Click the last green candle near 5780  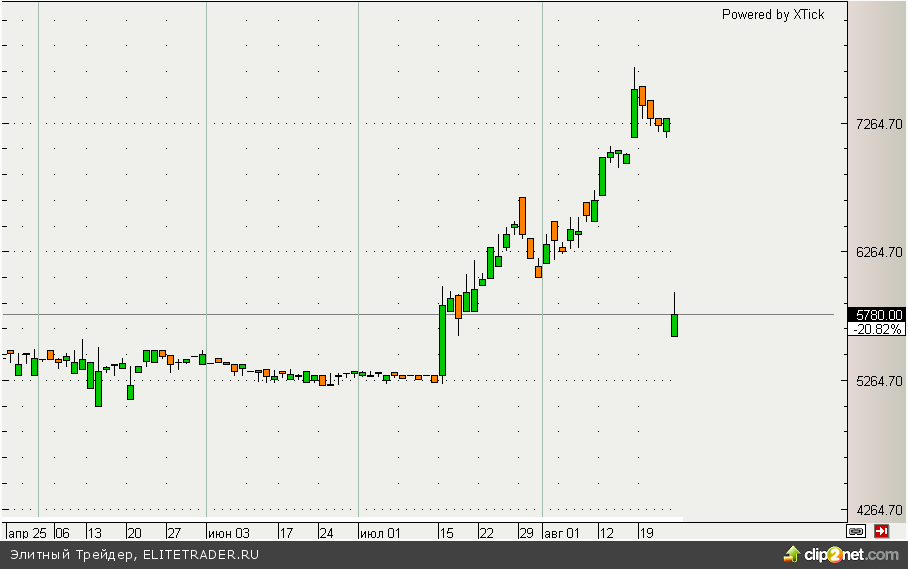[675, 325]
